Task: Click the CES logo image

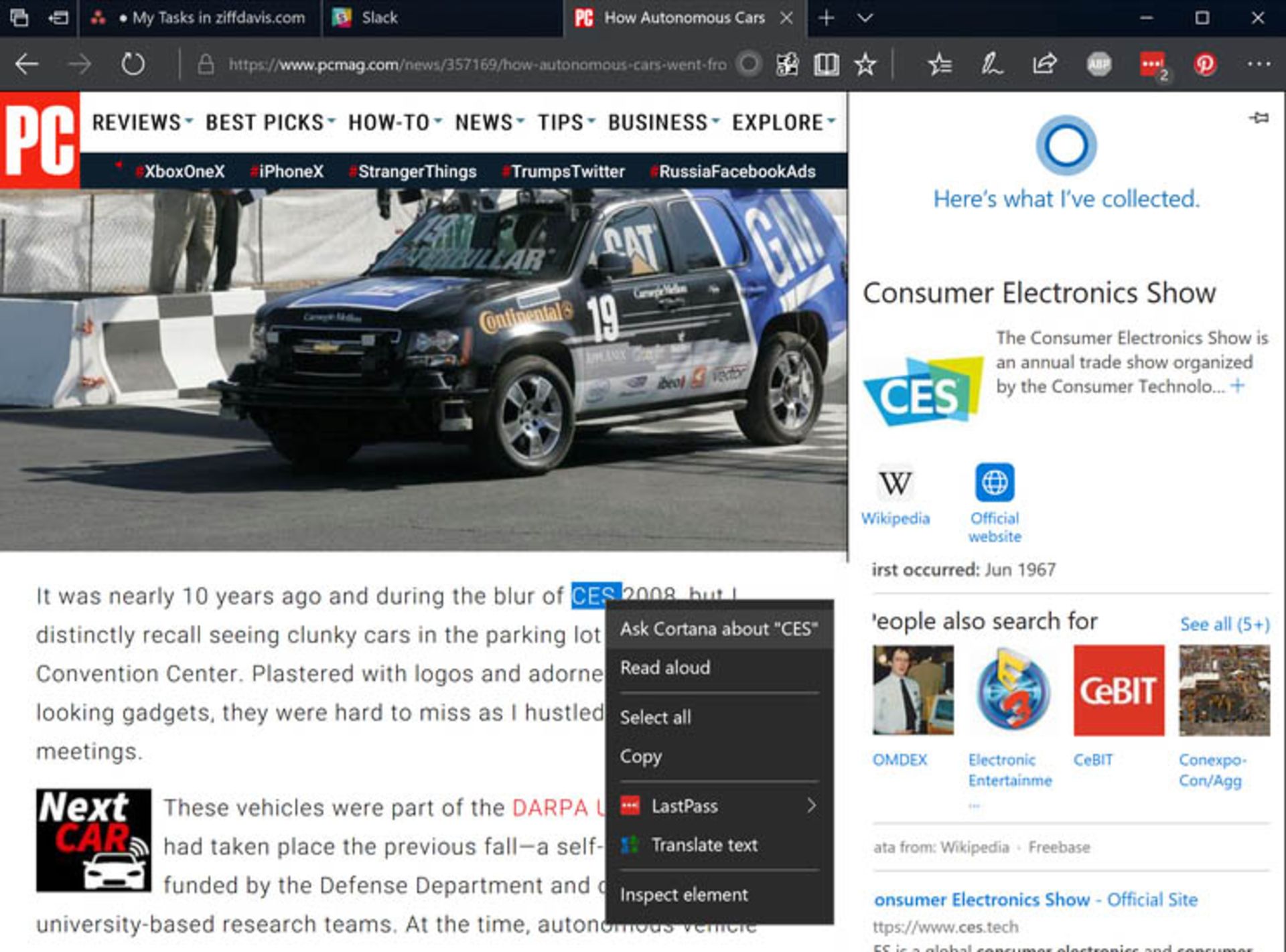Action: (x=923, y=392)
